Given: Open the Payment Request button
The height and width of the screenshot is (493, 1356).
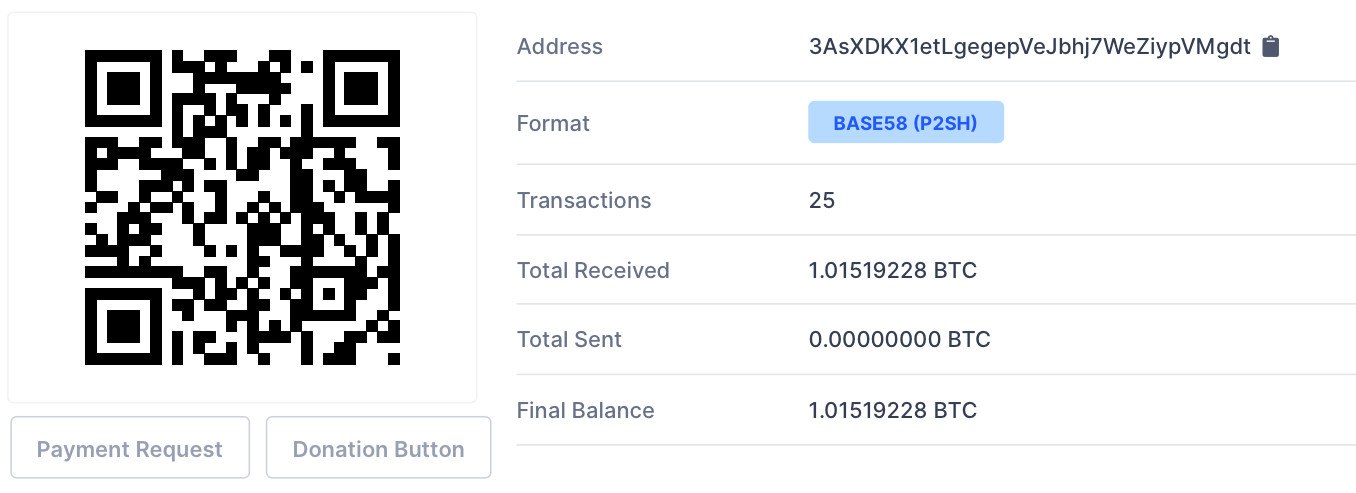Looking at the screenshot, I should point(130,449).
